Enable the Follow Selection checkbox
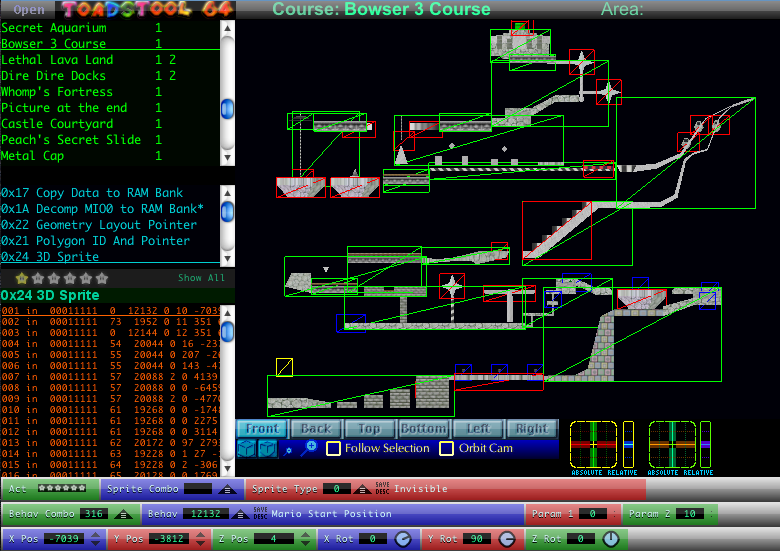This screenshot has width=780, height=551. point(334,449)
